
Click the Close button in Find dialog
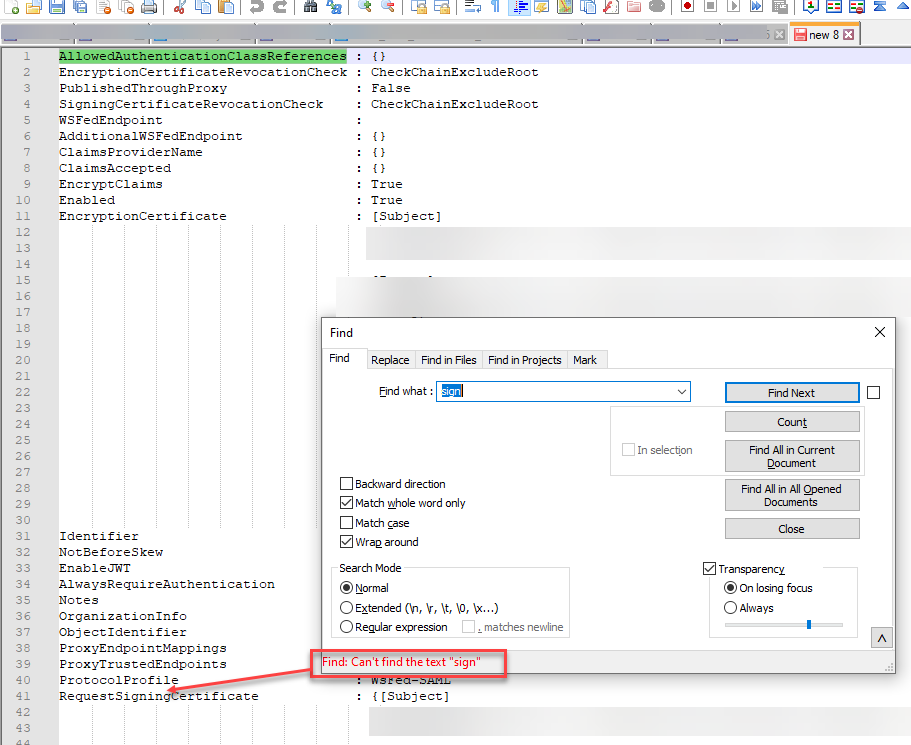[x=792, y=529]
